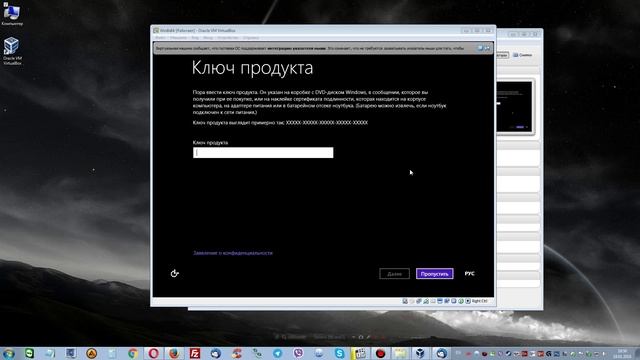Click the green mouse integration status icon
Image resolution: width=640 pixels, height=360 pixels.
point(461,301)
